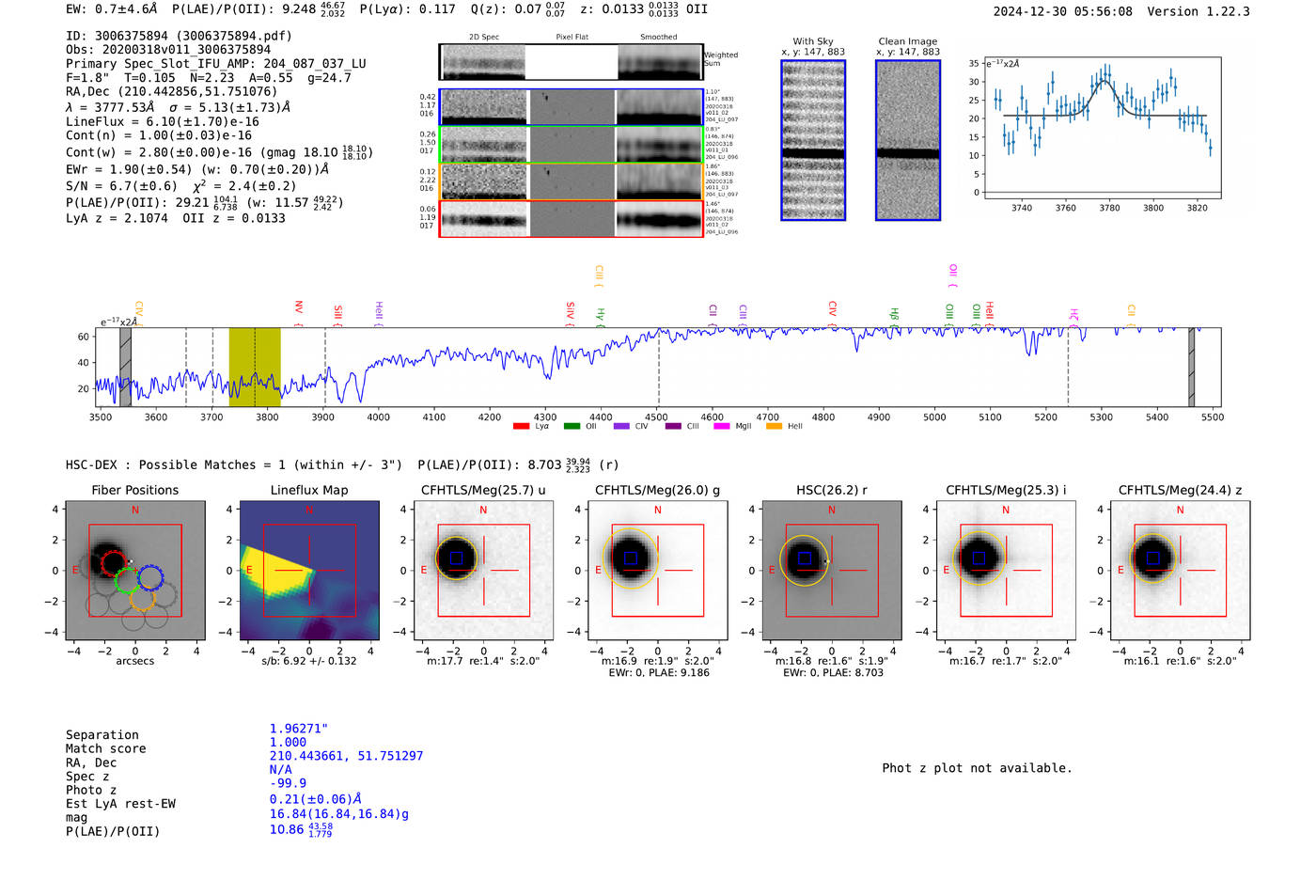Click the SiIV line marker above spectrum
The height and width of the screenshot is (896, 1316).
point(571,314)
